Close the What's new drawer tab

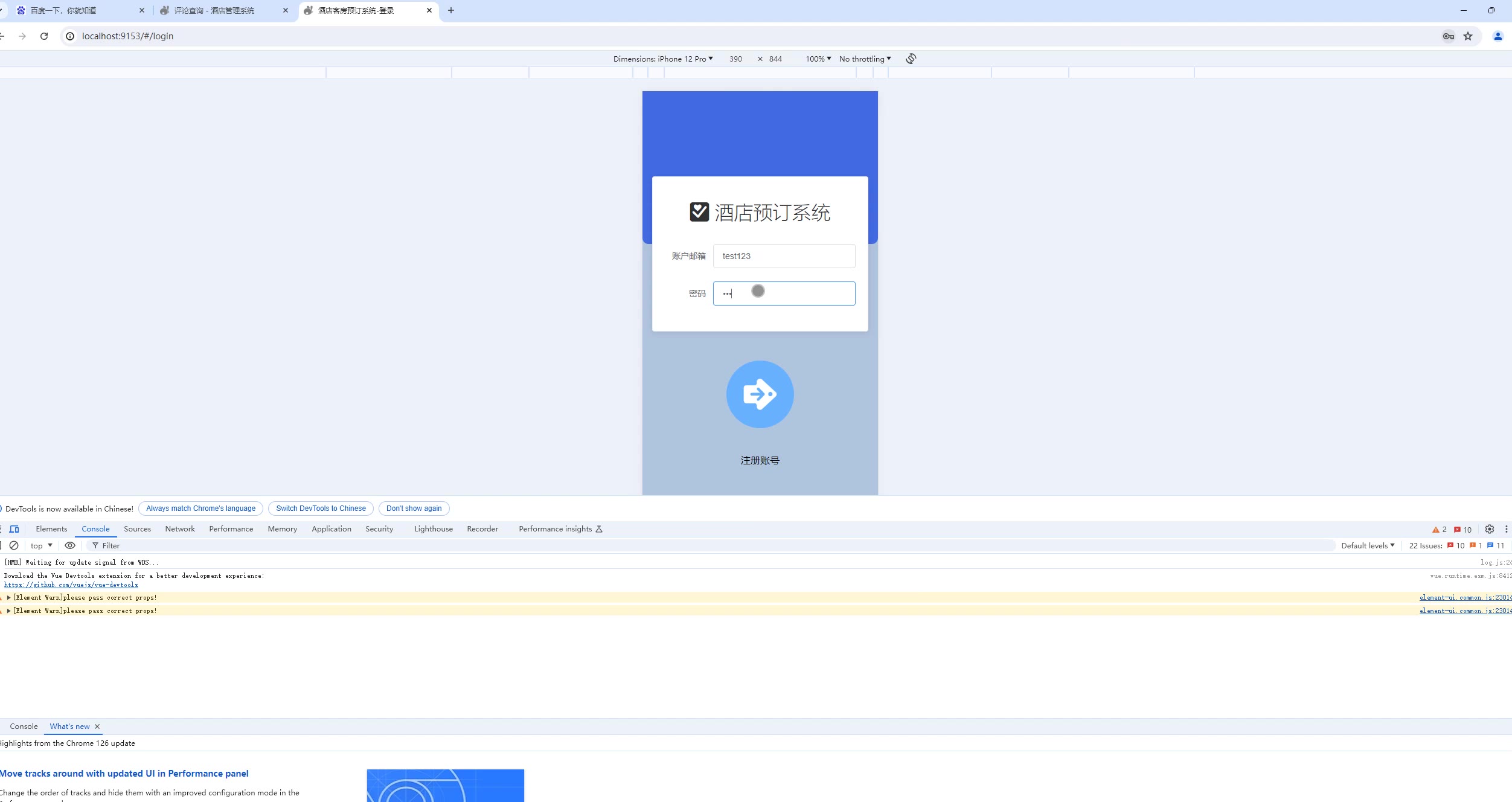coord(97,727)
